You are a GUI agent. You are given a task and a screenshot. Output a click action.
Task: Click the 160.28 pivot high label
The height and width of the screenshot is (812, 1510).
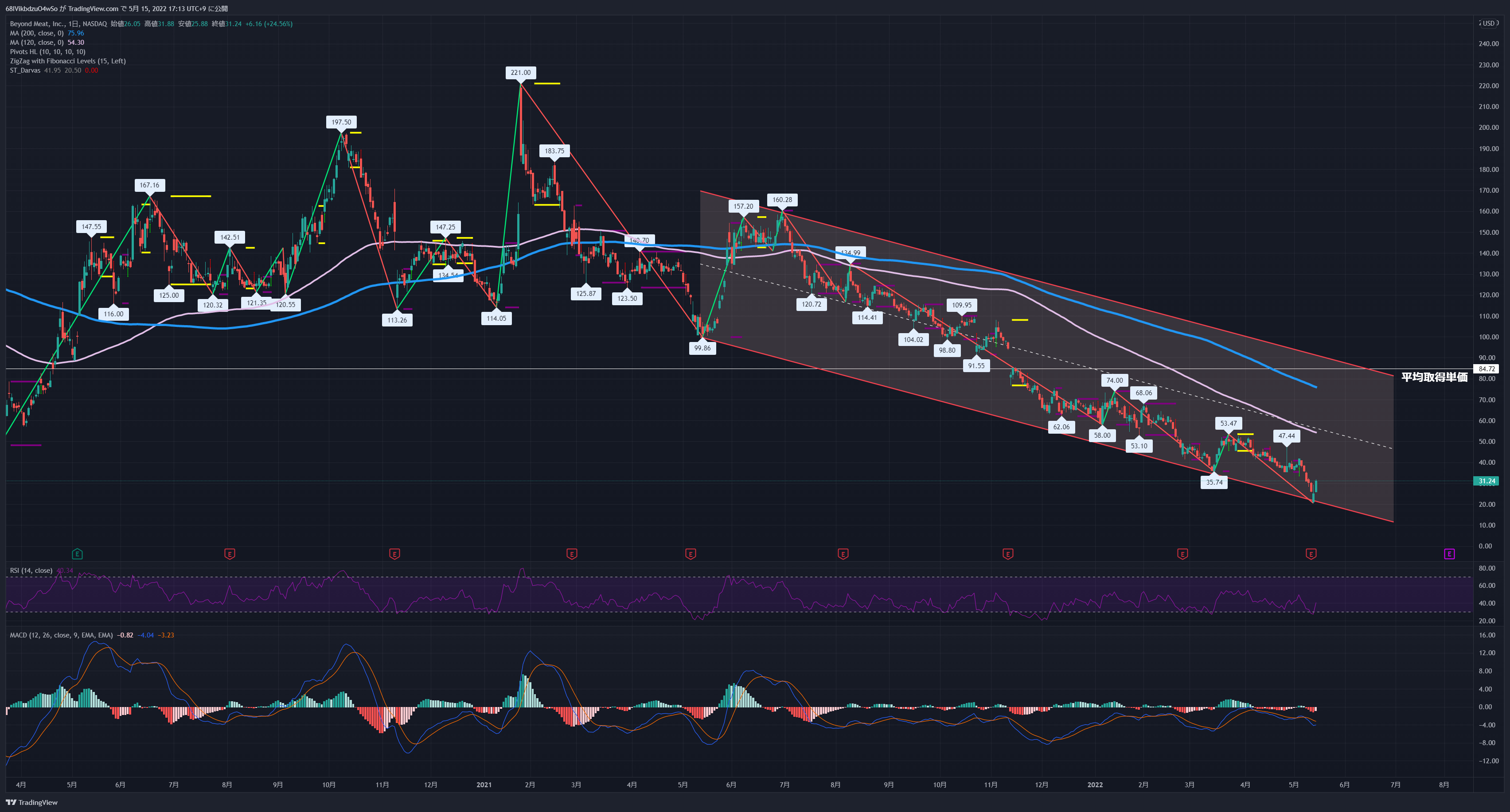tap(782, 200)
